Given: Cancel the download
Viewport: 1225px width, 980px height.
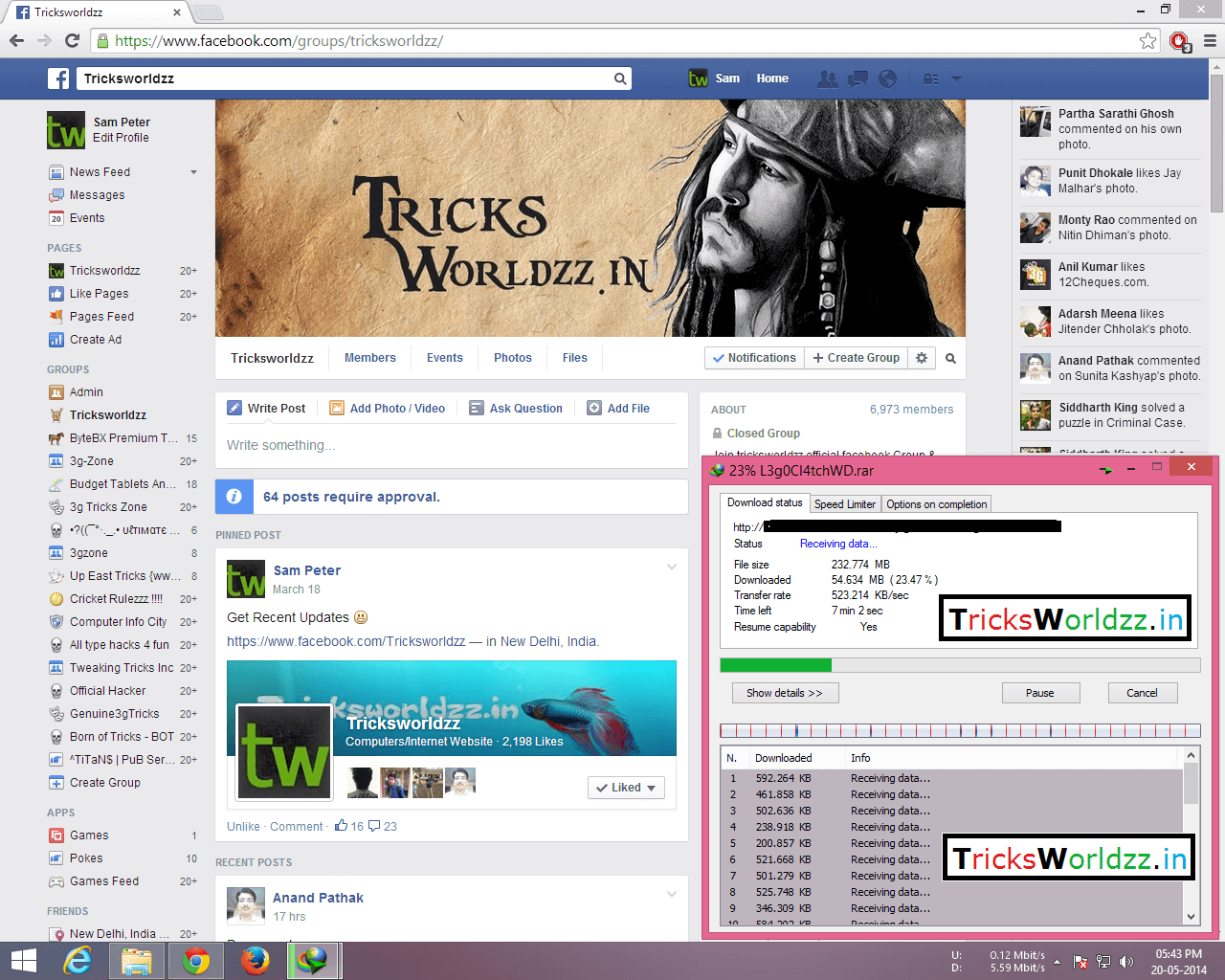Looking at the screenshot, I should (x=1142, y=693).
